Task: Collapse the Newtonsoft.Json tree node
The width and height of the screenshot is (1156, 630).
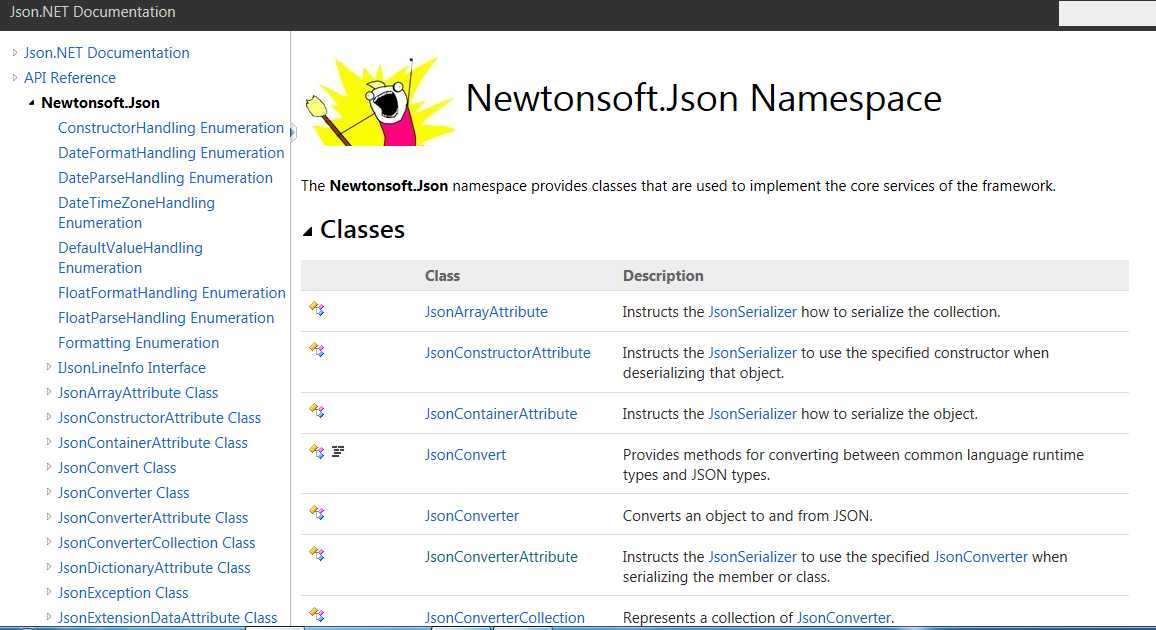Action: coord(31,103)
